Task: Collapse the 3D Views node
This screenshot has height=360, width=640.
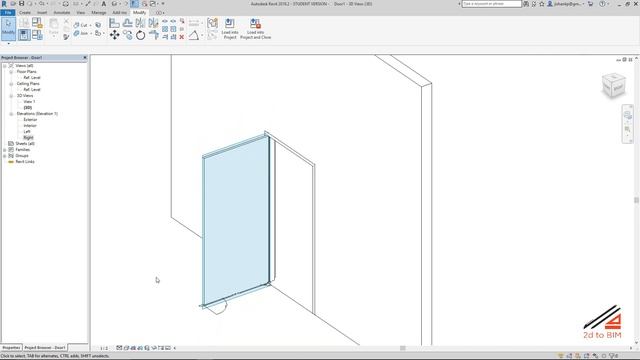Action: (x=11, y=96)
